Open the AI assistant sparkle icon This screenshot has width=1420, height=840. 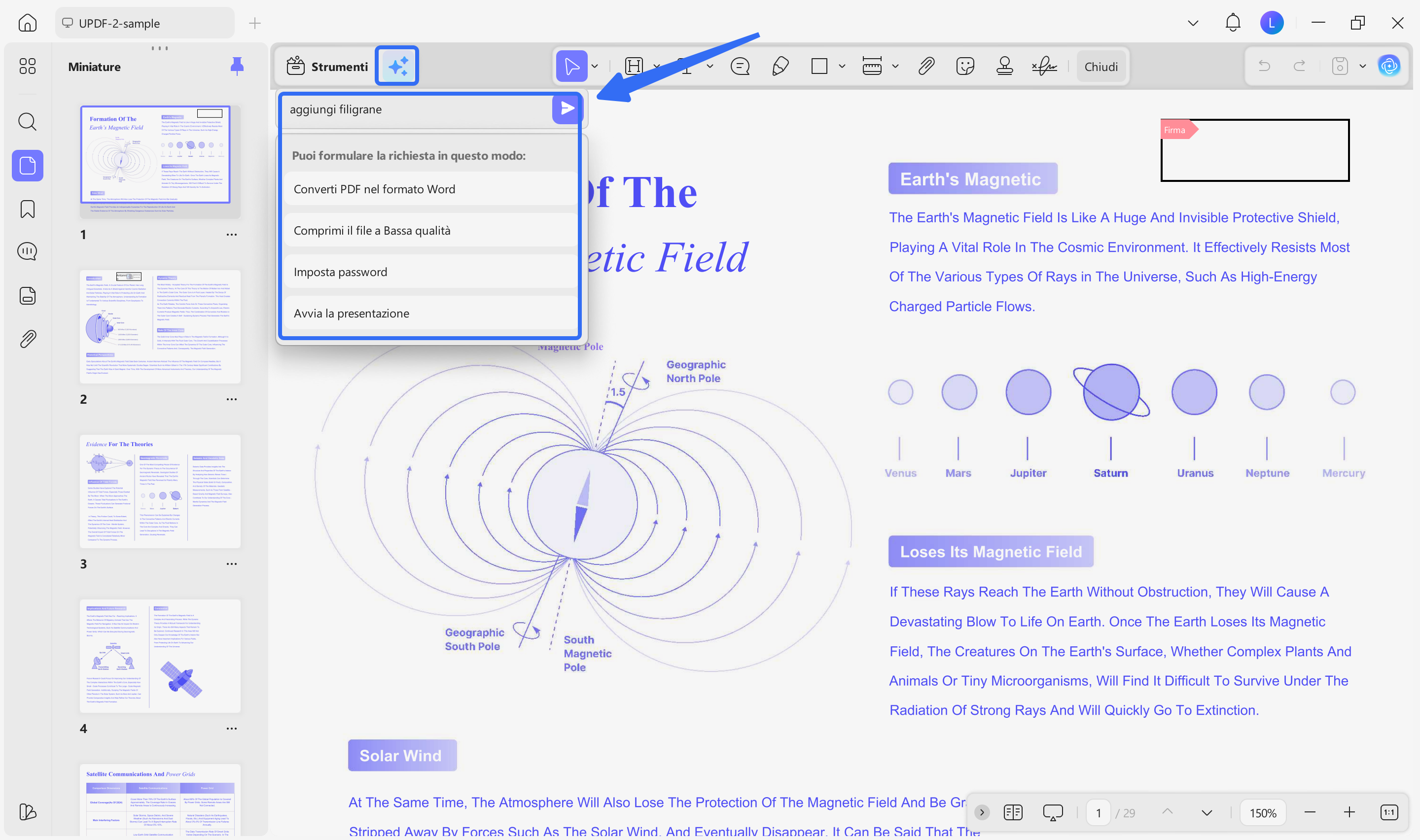coord(397,66)
